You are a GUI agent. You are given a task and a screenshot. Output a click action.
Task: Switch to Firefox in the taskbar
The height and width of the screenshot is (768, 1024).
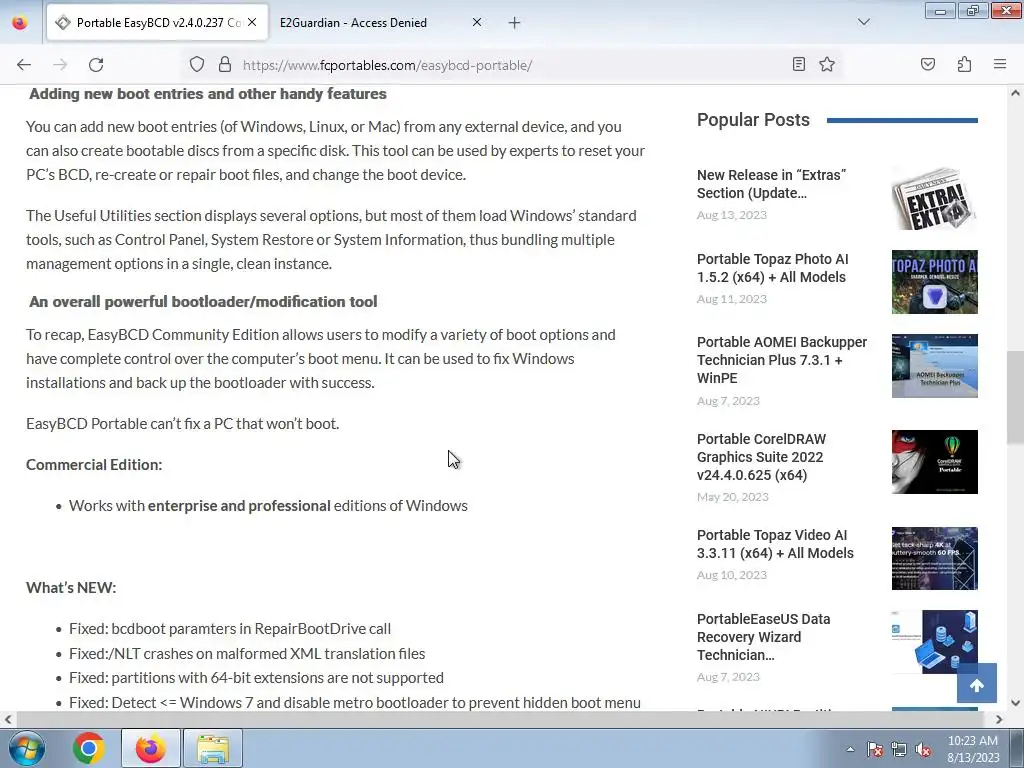click(151, 748)
